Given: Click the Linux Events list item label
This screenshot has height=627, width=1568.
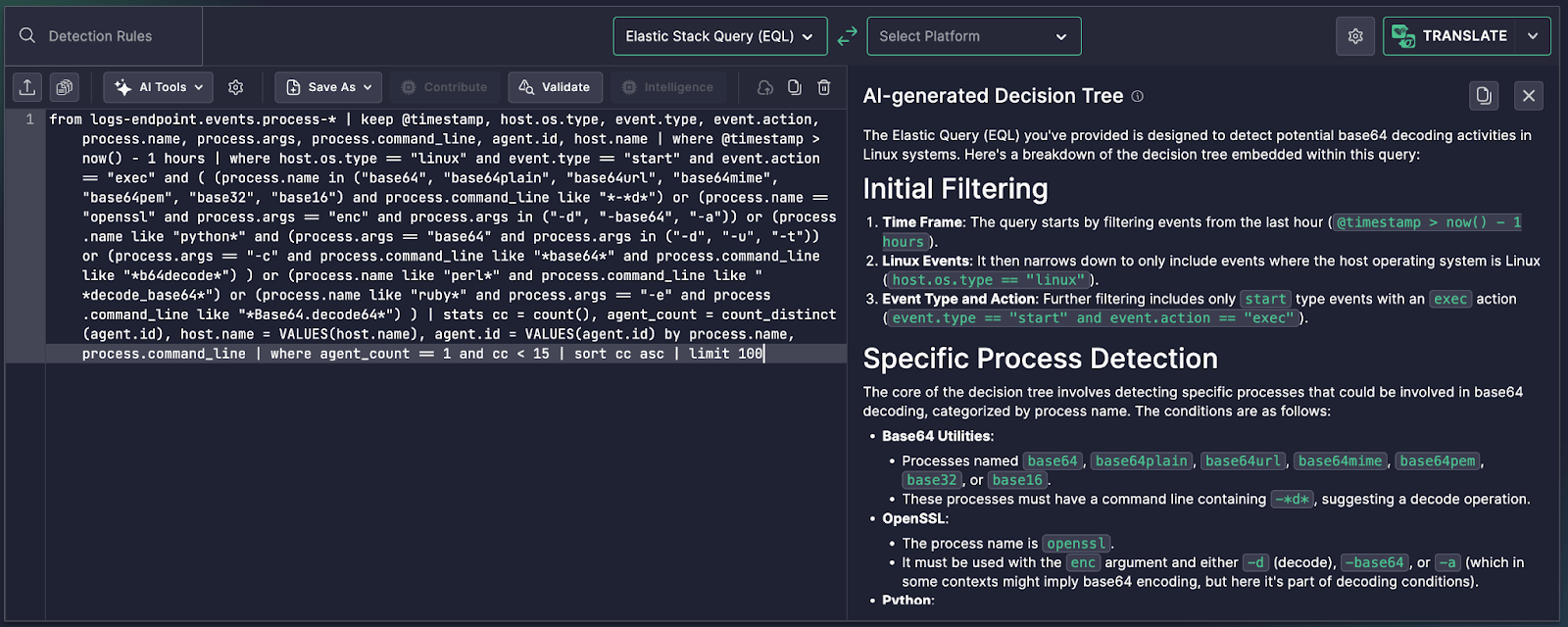Looking at the screenshot, I should [927, 261].
